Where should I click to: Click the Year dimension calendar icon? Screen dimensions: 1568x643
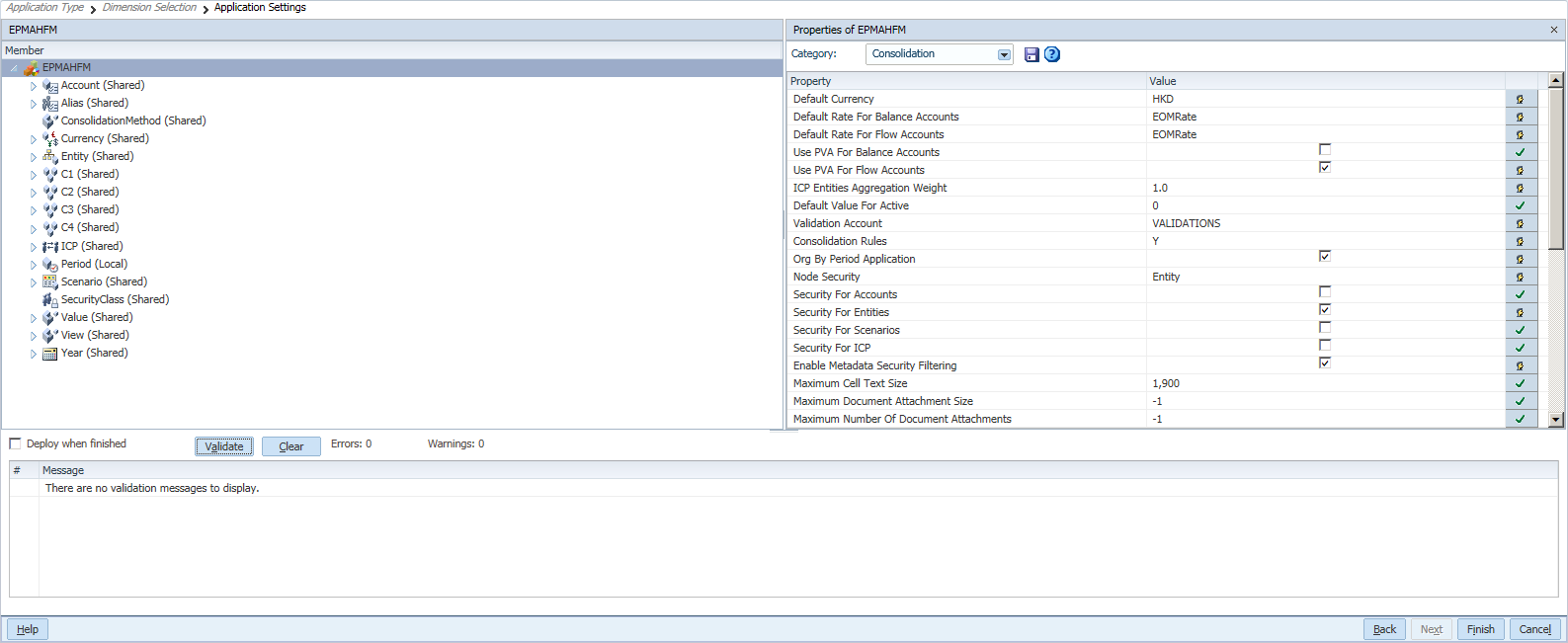50,354
